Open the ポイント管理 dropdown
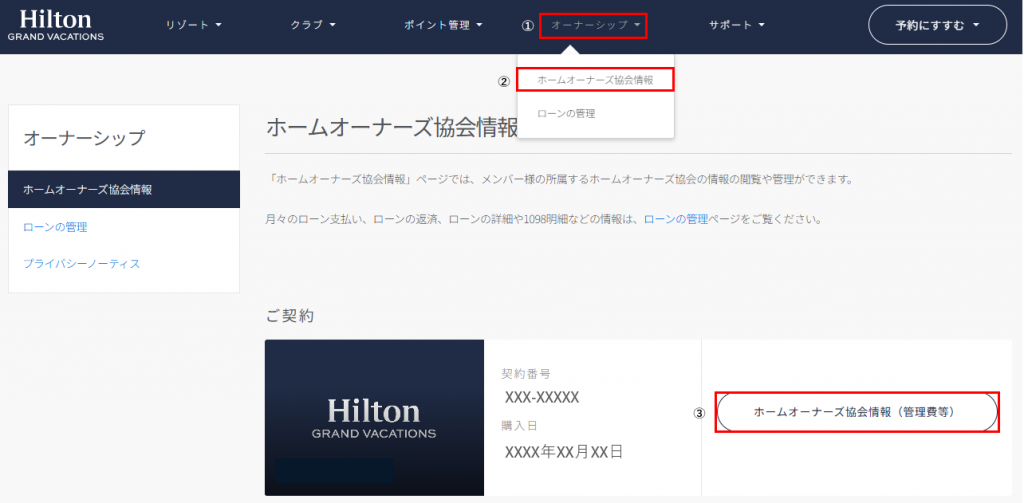Image resolution: width=1024 pixels, height=503 pixels. coord(443,25)
